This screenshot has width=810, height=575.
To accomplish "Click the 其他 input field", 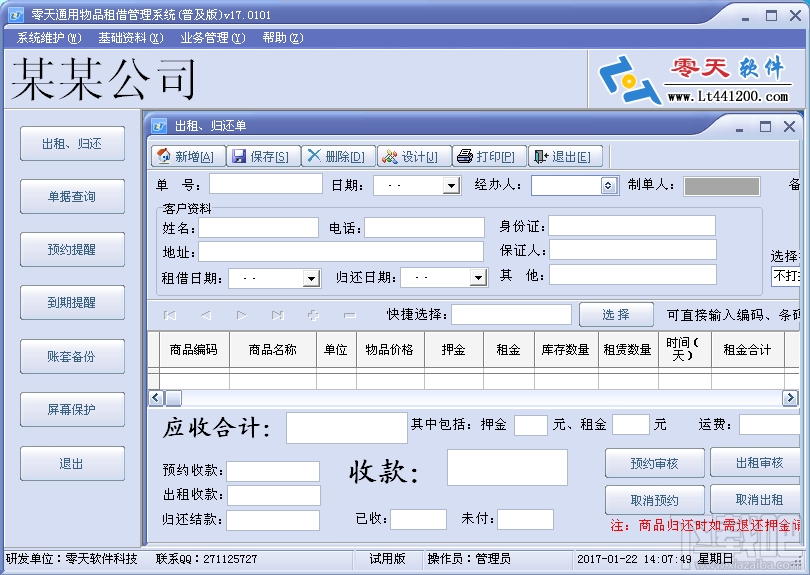I will click(633, 275).
